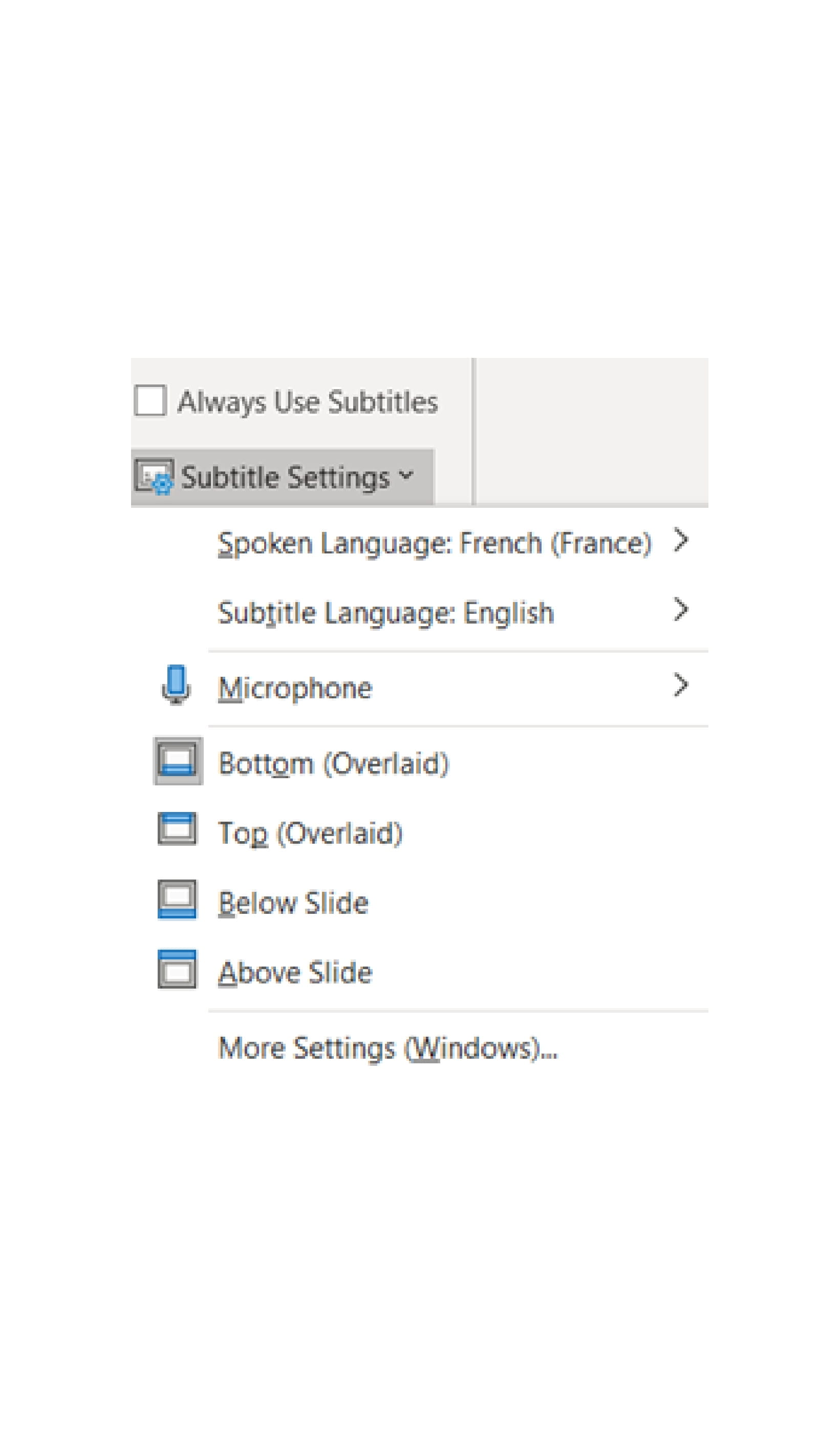Open the Subtitle Settings dropdown chevron

pyautogui.click(x=405, y=477)
